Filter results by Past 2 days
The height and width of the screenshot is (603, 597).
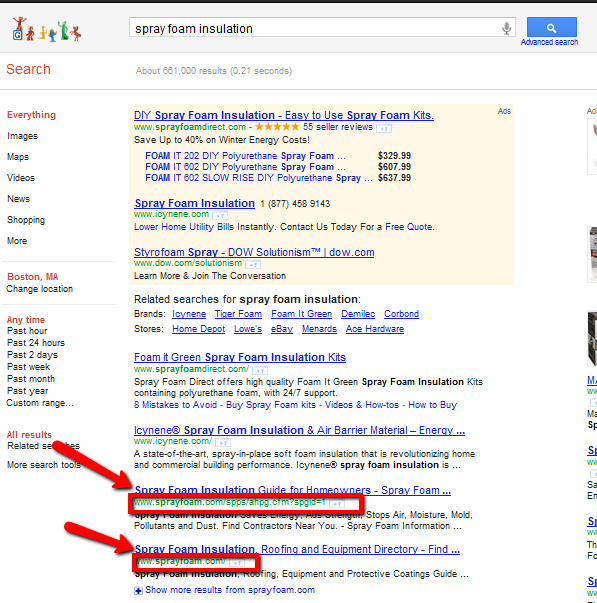[x=32, y=355]
